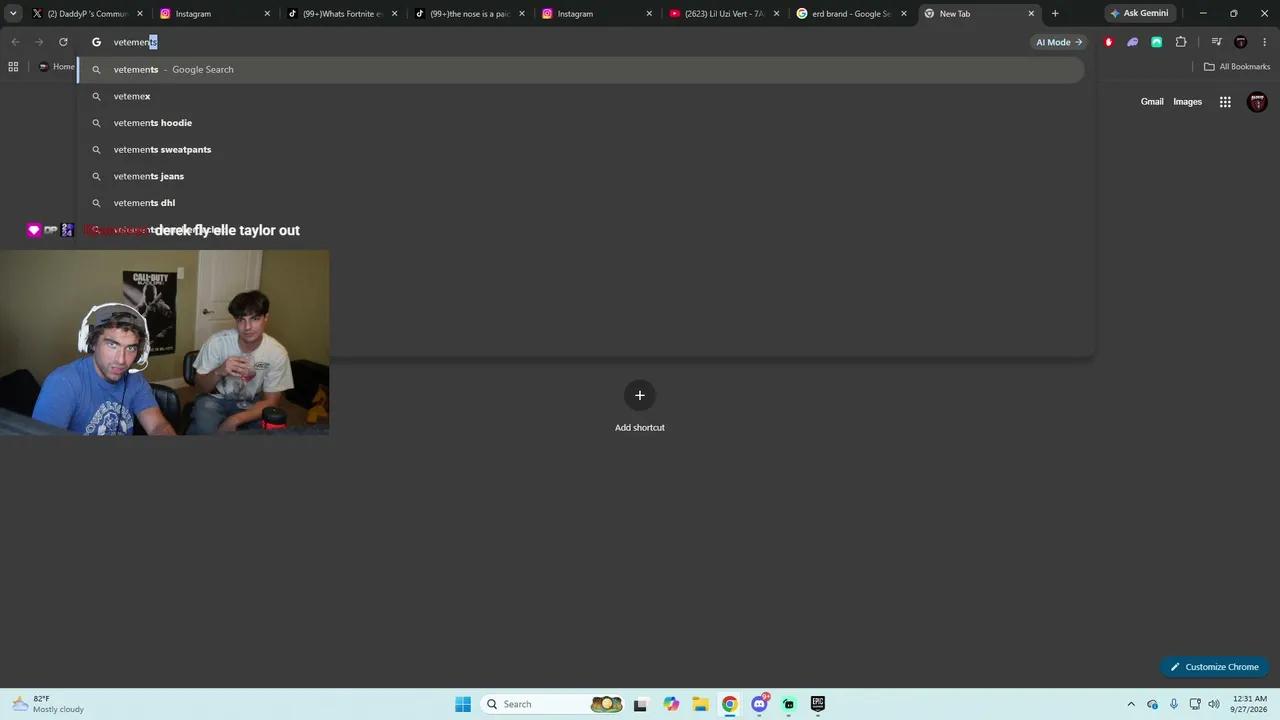Go forward in browser history
This screenshot has height=720, width=1280.
[39, 42]
